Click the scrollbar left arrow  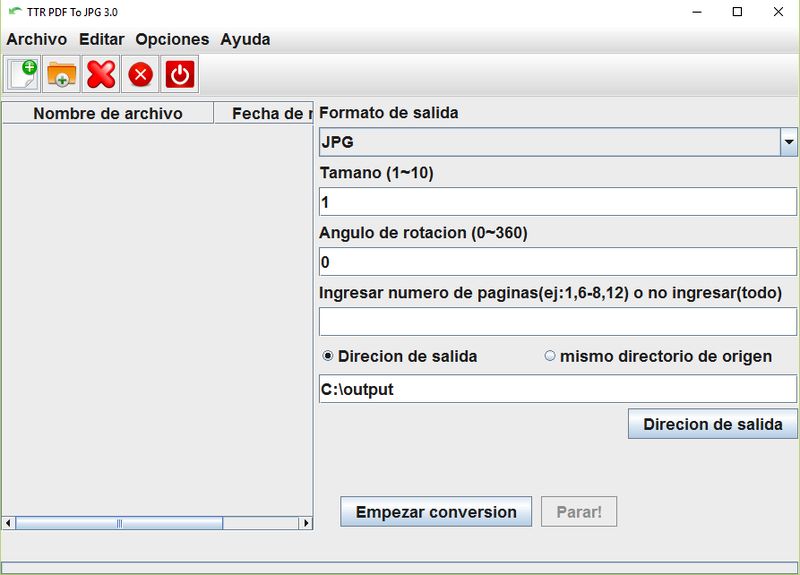click(8, 523)
